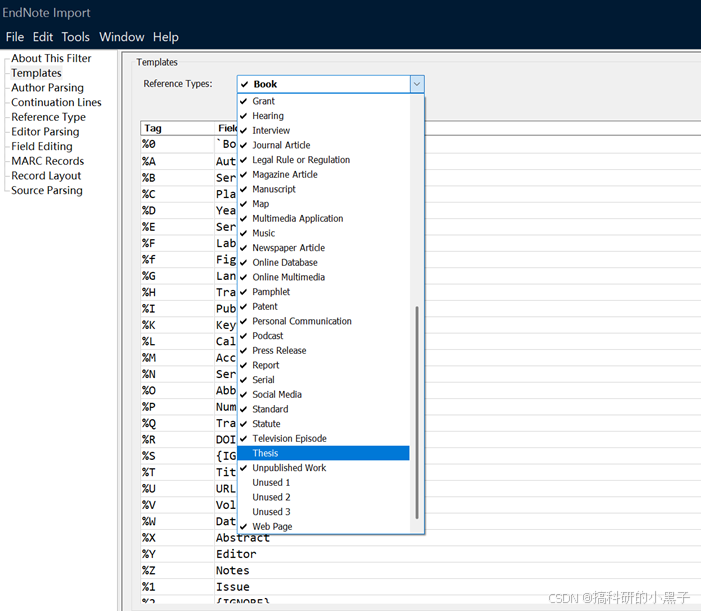Choose Magazine Article reference type

click(323, 174)
